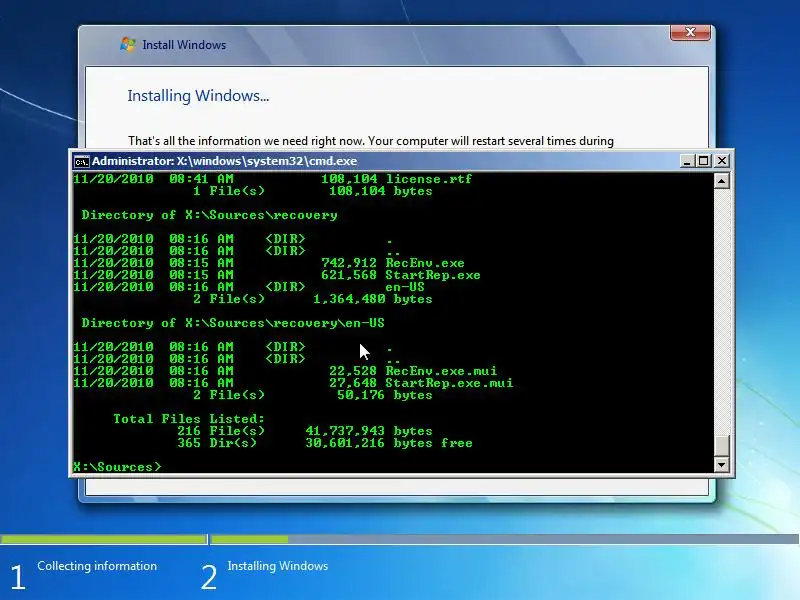Click the Windows flag icon in Install Windows

coord(128,44)
